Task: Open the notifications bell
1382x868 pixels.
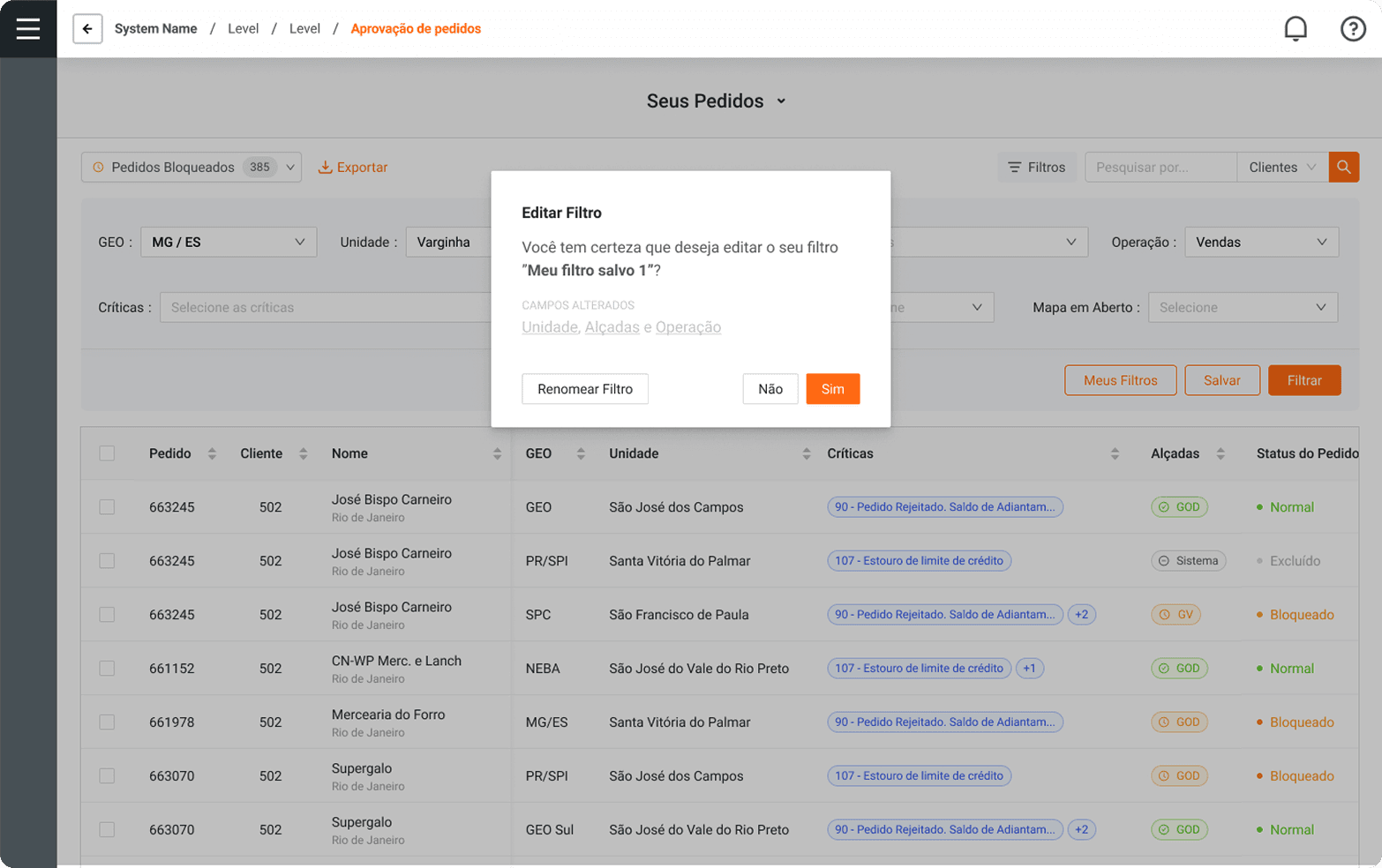Action: pyautogui.click(x=1295, y=28)
